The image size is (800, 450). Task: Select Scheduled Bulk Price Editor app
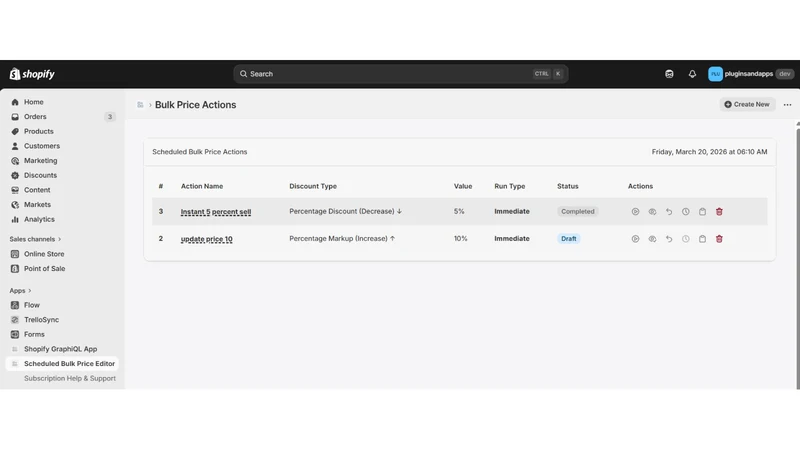tap(62, 364)
